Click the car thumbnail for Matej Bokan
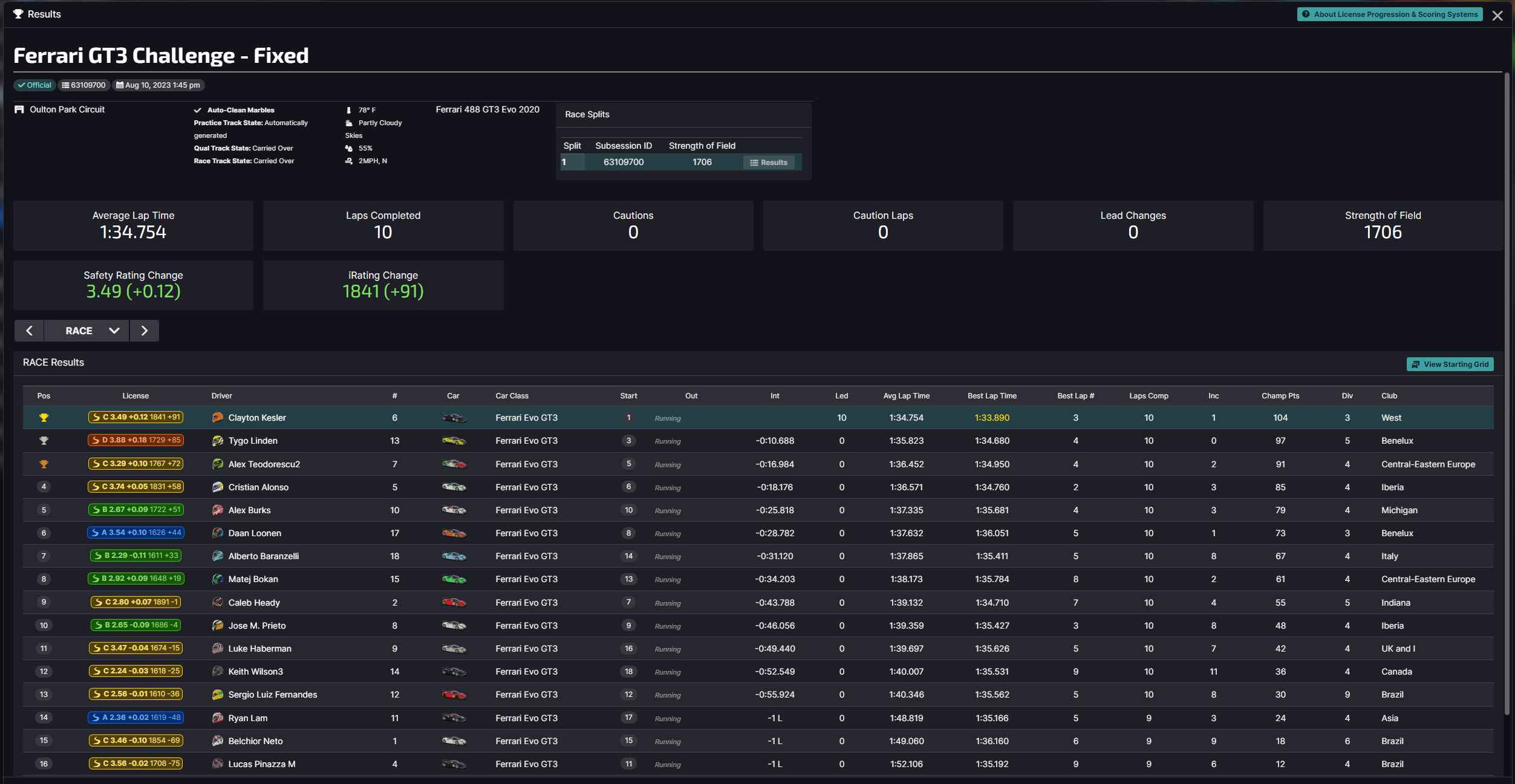The width and height of the screenshot is (1515, 784). (x=454, y=579)
